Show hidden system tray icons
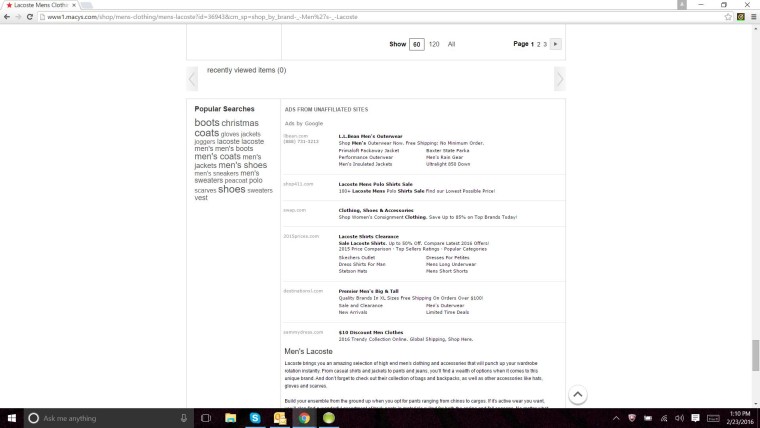The width and height of the screenshot is (760, 428). [616, 418]
